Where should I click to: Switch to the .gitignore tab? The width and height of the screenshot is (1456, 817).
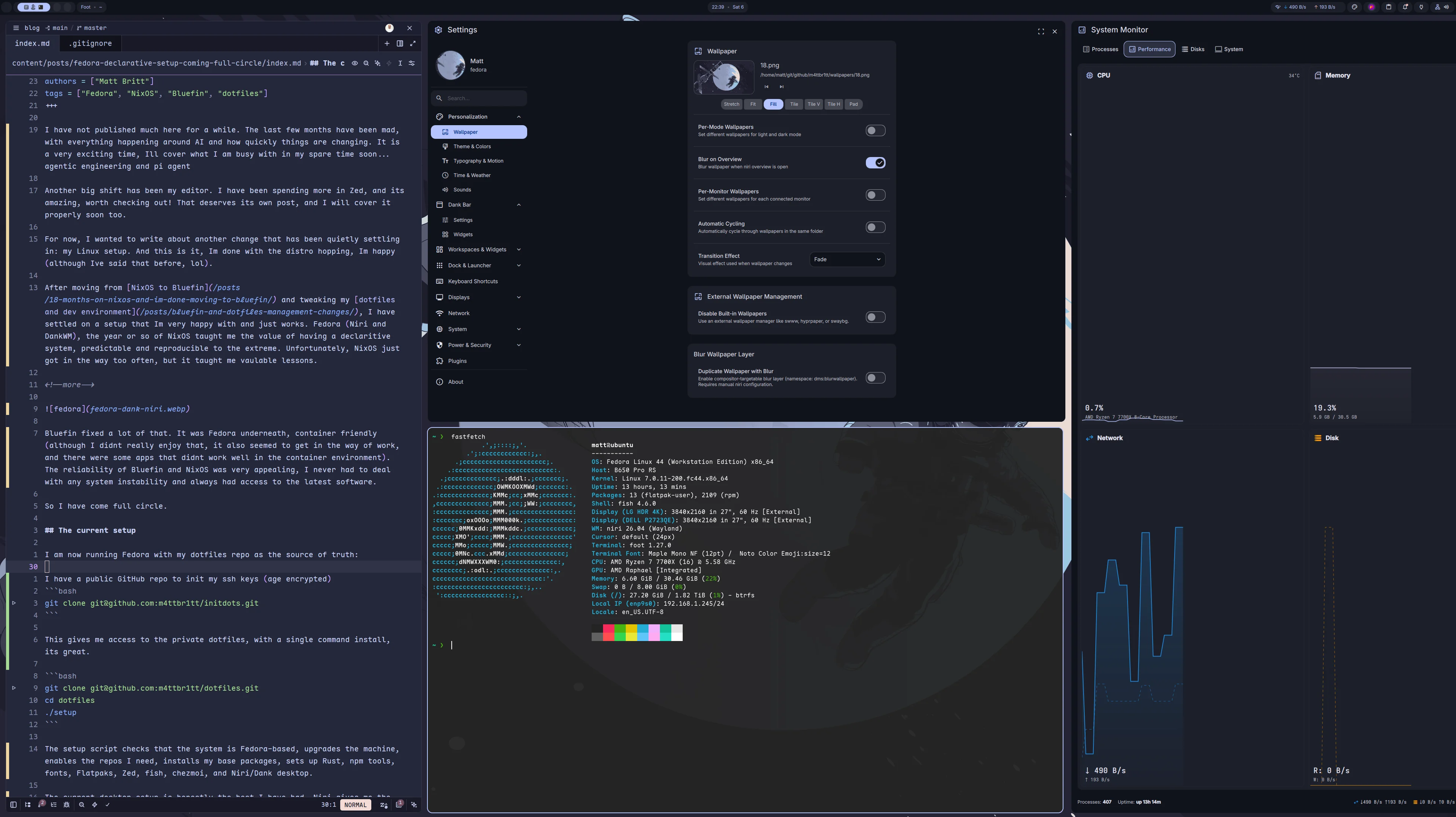pos(90,44)
